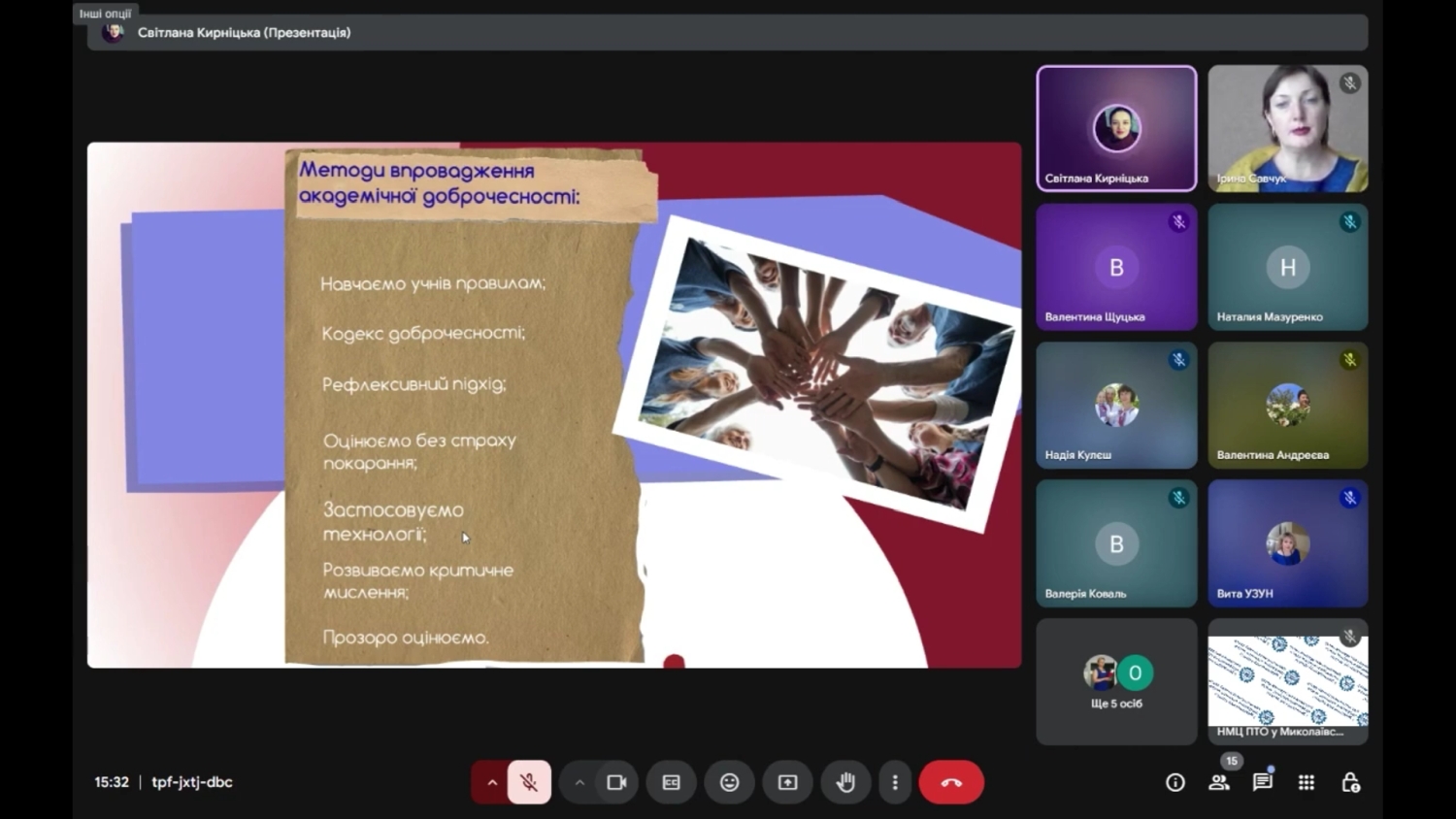Open meeting details info icon

[x=1175, y=782]
